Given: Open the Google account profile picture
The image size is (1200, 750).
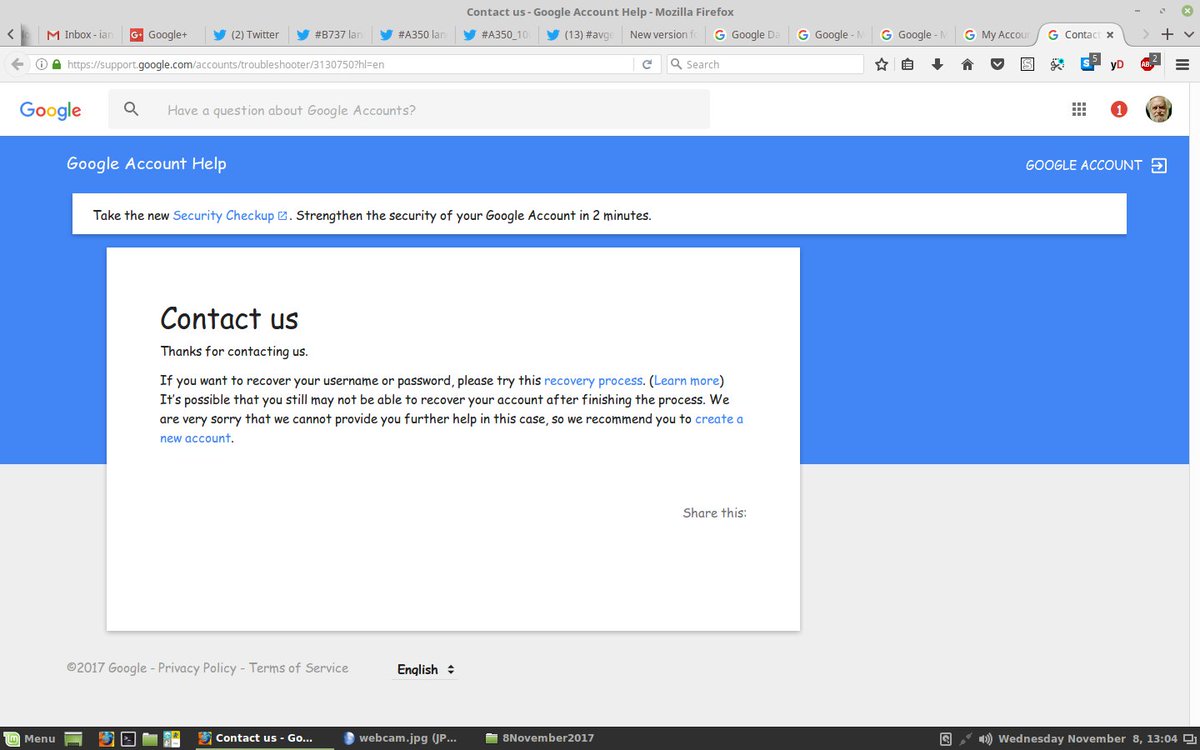Looking at the screenshot, I should coord(1159,110).
